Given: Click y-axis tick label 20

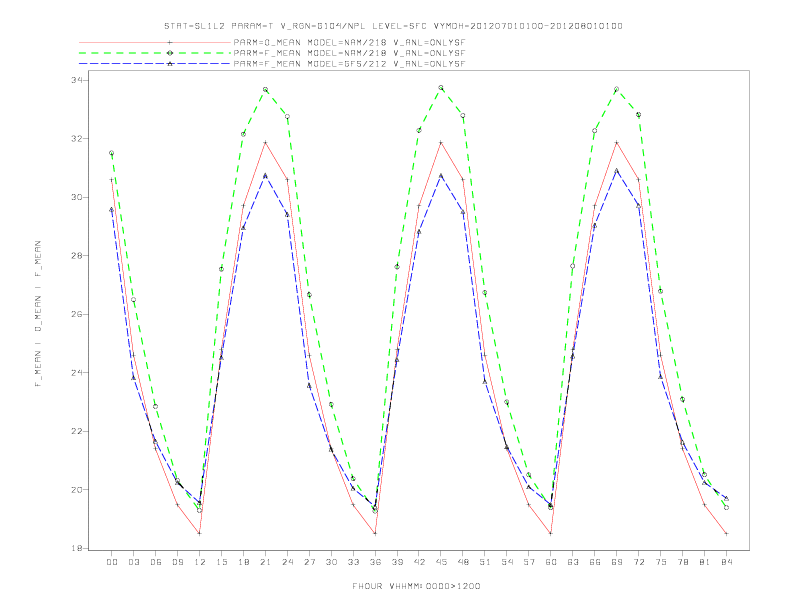Looking at the screenshot, I should (78, 490).
